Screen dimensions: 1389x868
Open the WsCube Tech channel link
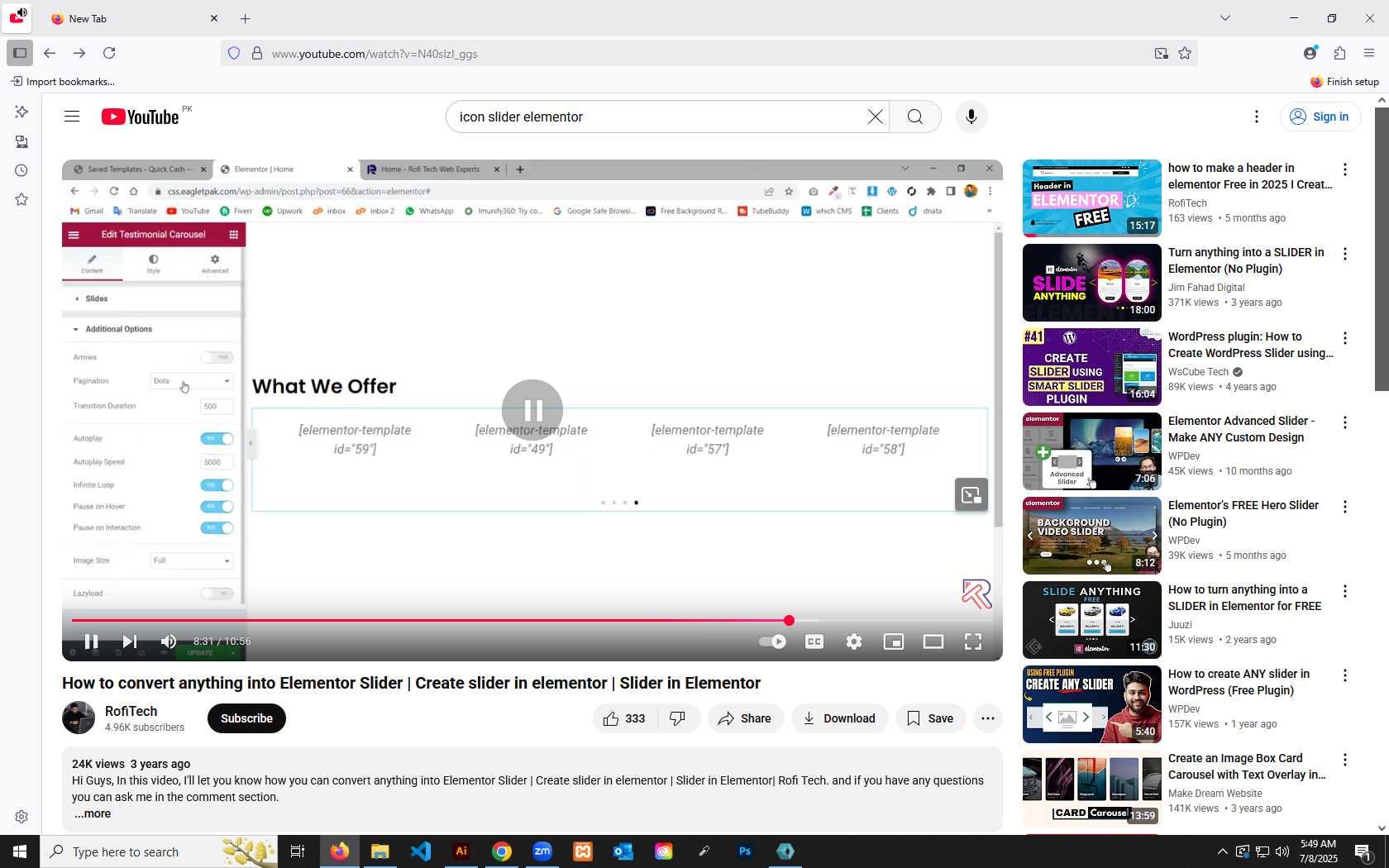point(1198,372)
